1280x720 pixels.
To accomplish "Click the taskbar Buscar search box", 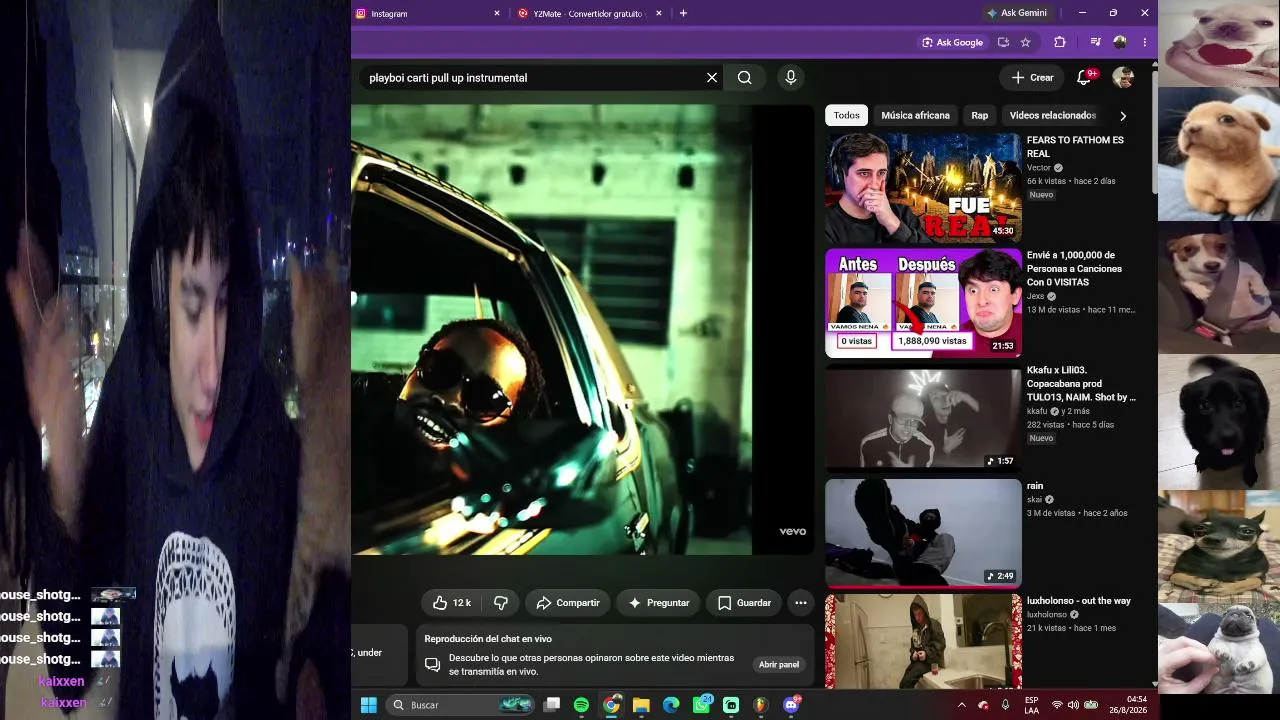I will [460, 705].
